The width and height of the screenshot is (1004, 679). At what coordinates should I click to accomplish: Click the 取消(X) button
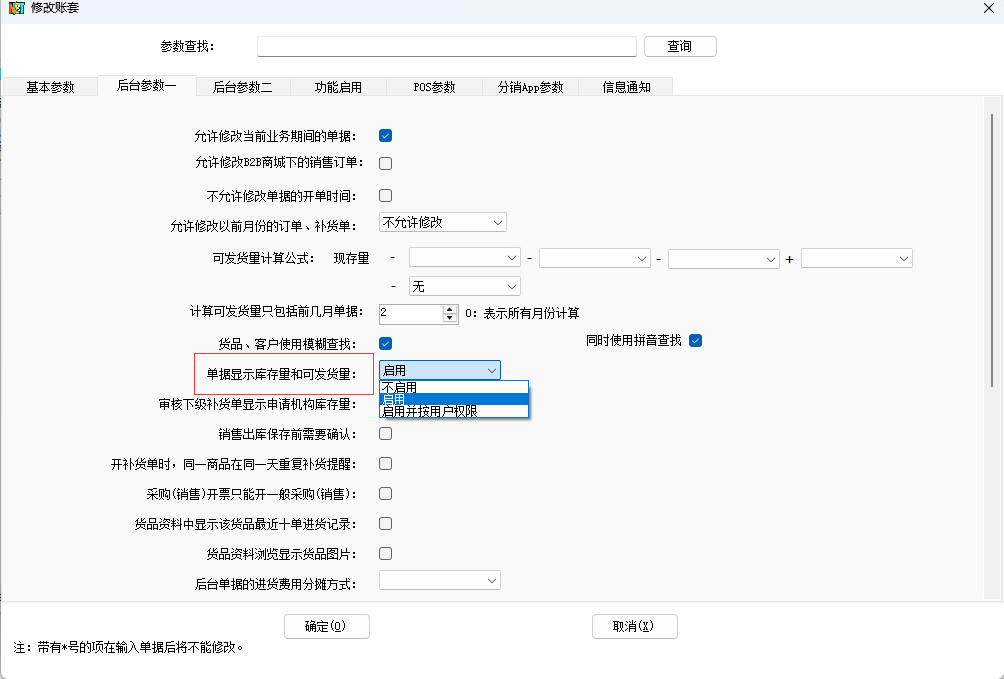[x=635, y=626]
